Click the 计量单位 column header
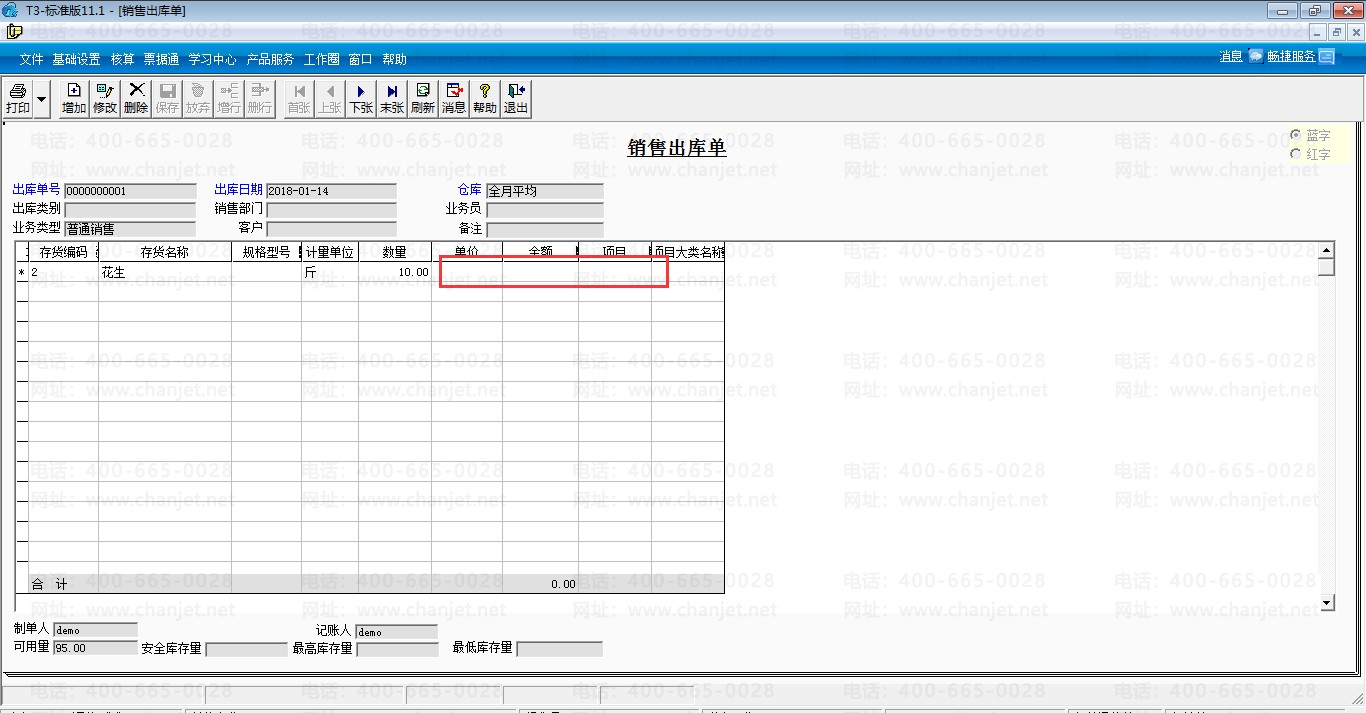 click(330, 252)
